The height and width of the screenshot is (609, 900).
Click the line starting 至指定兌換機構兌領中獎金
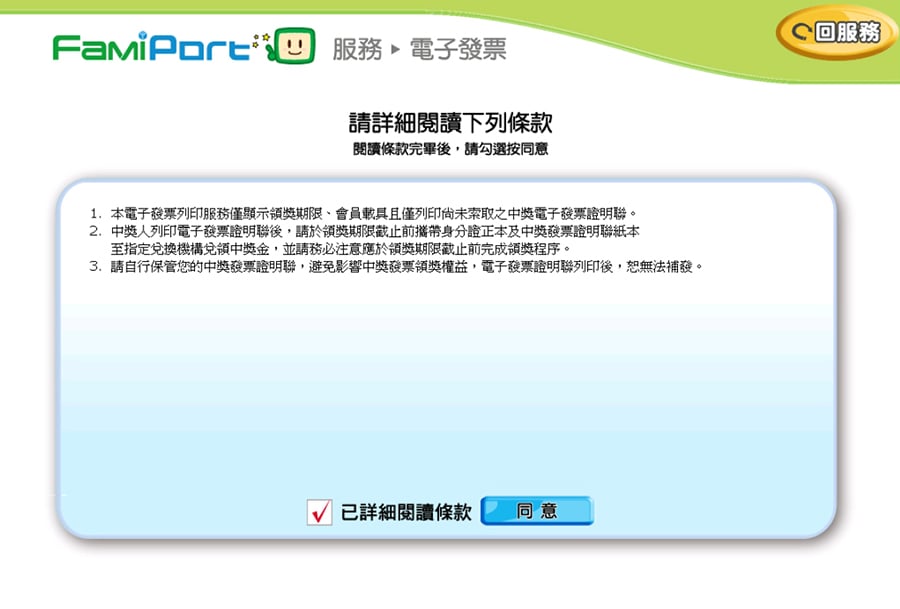tap(340, 248)
